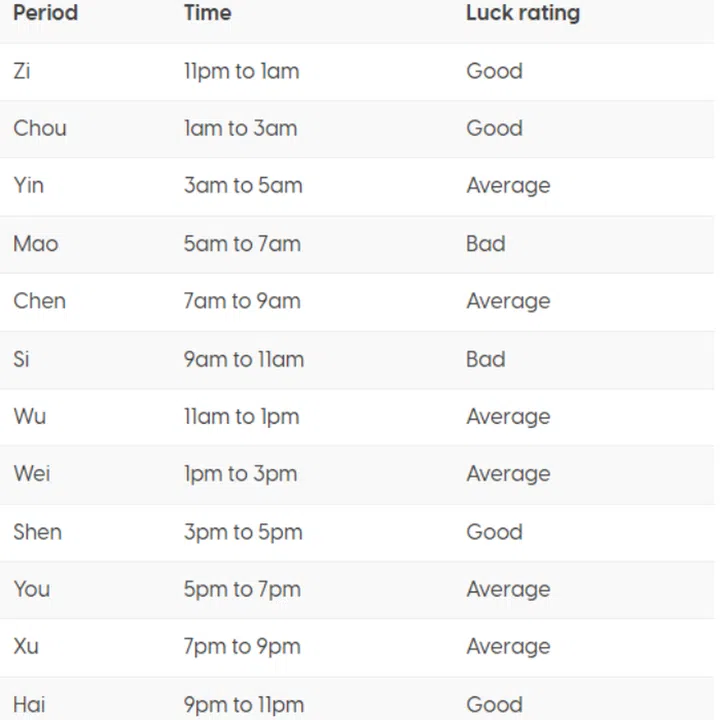This screenshot has height=720, width=720.
Task: Select the Chou period name
Action: pyautogui.click(x=41, y=128)
